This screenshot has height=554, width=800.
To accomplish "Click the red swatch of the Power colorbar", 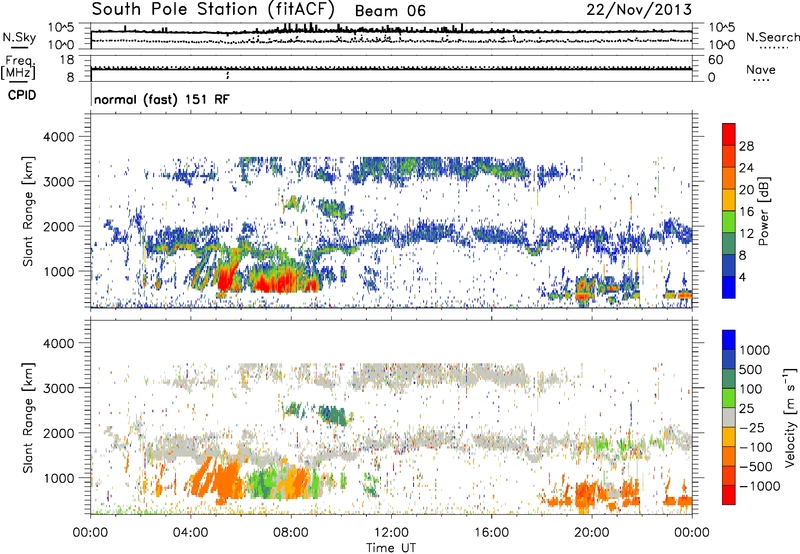I will [x=729, y=134].
